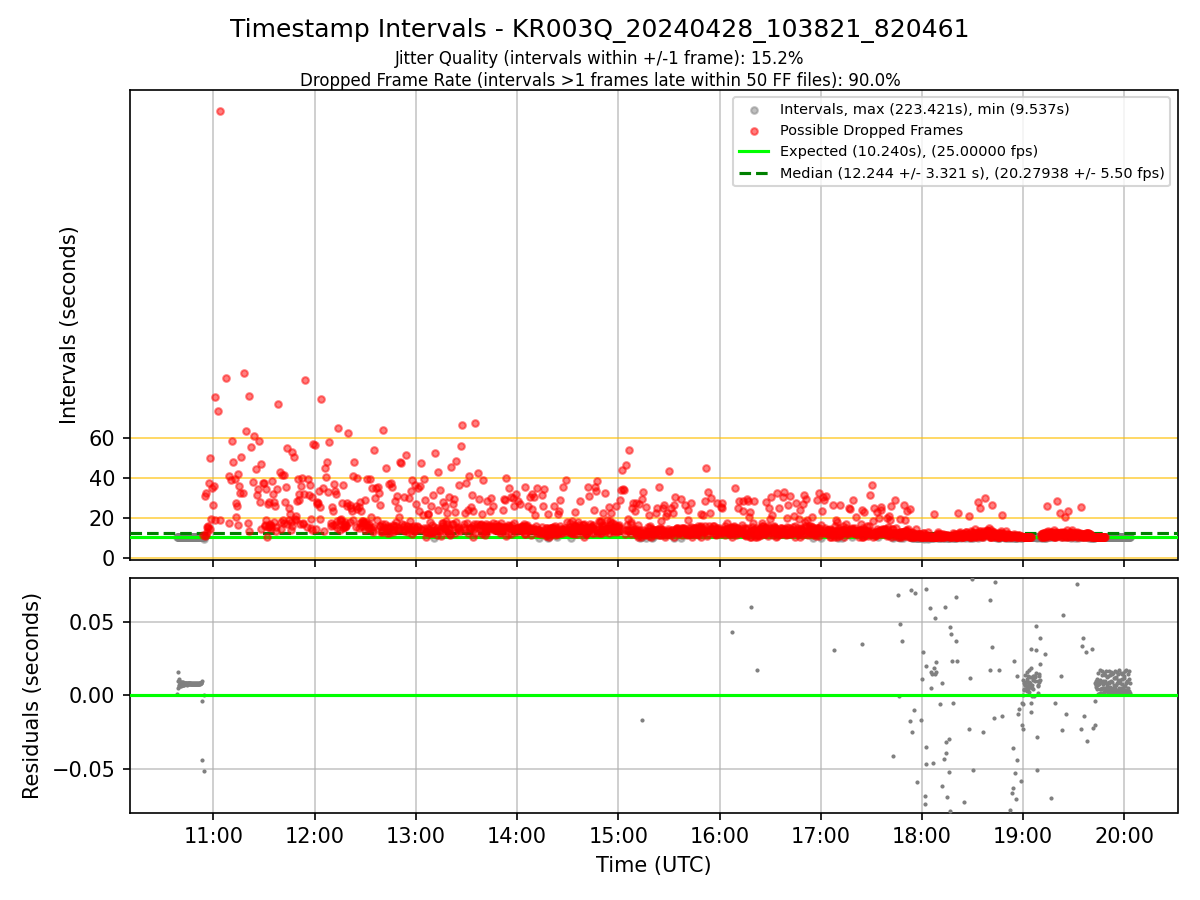
Task: Click the 19:00 x-axis tick label
Action: point(1022,834)
